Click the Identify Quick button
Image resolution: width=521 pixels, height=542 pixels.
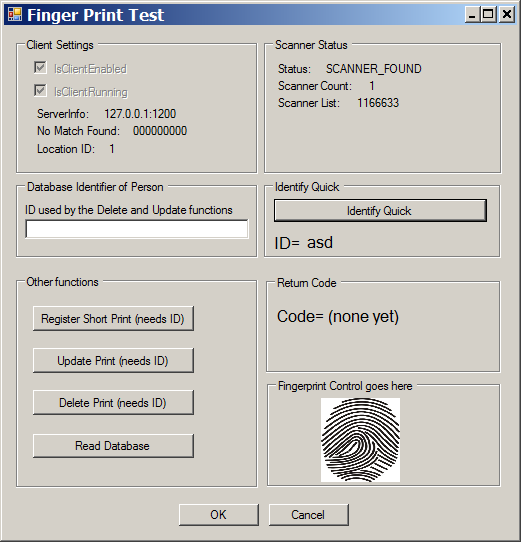click(380, 211)
